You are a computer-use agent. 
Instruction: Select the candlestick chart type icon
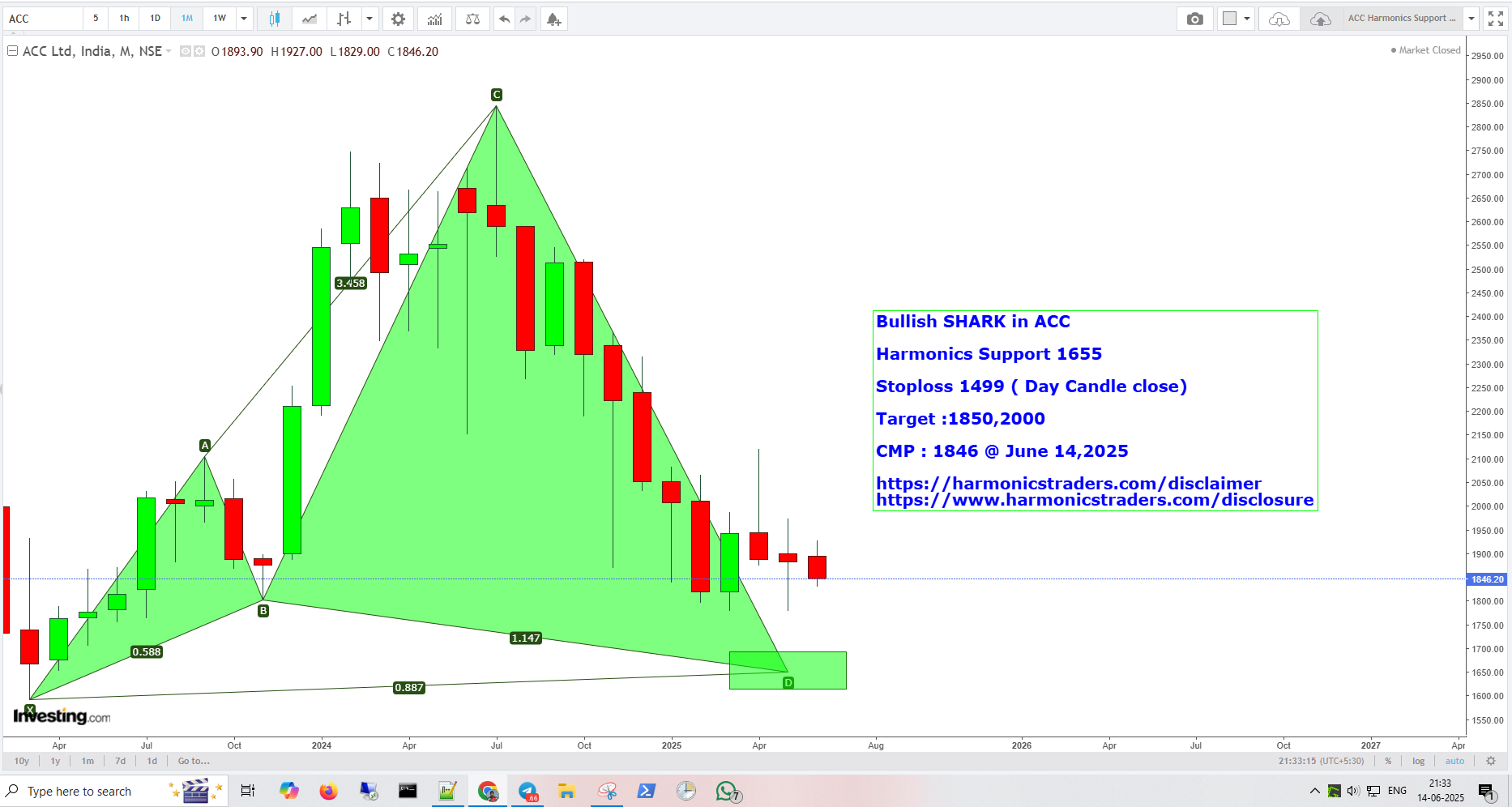click(273, 18)
